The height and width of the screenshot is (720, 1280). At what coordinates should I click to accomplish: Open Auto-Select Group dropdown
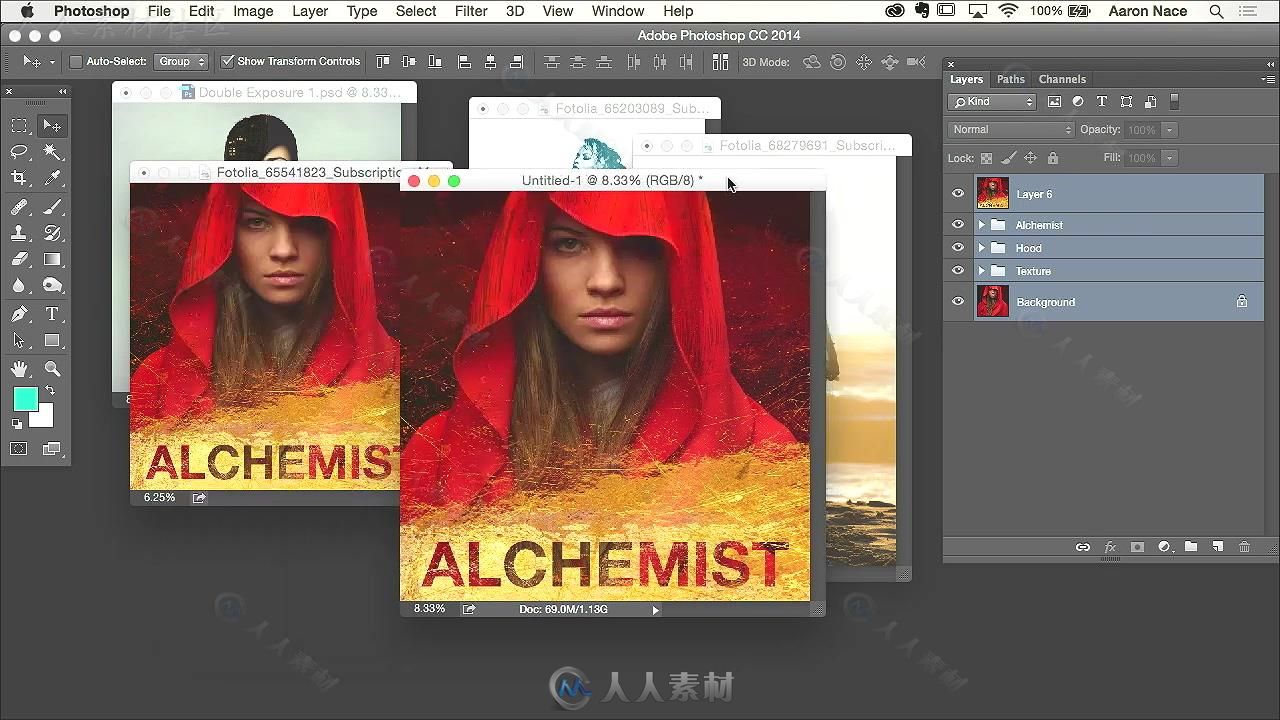pos(181,62)
